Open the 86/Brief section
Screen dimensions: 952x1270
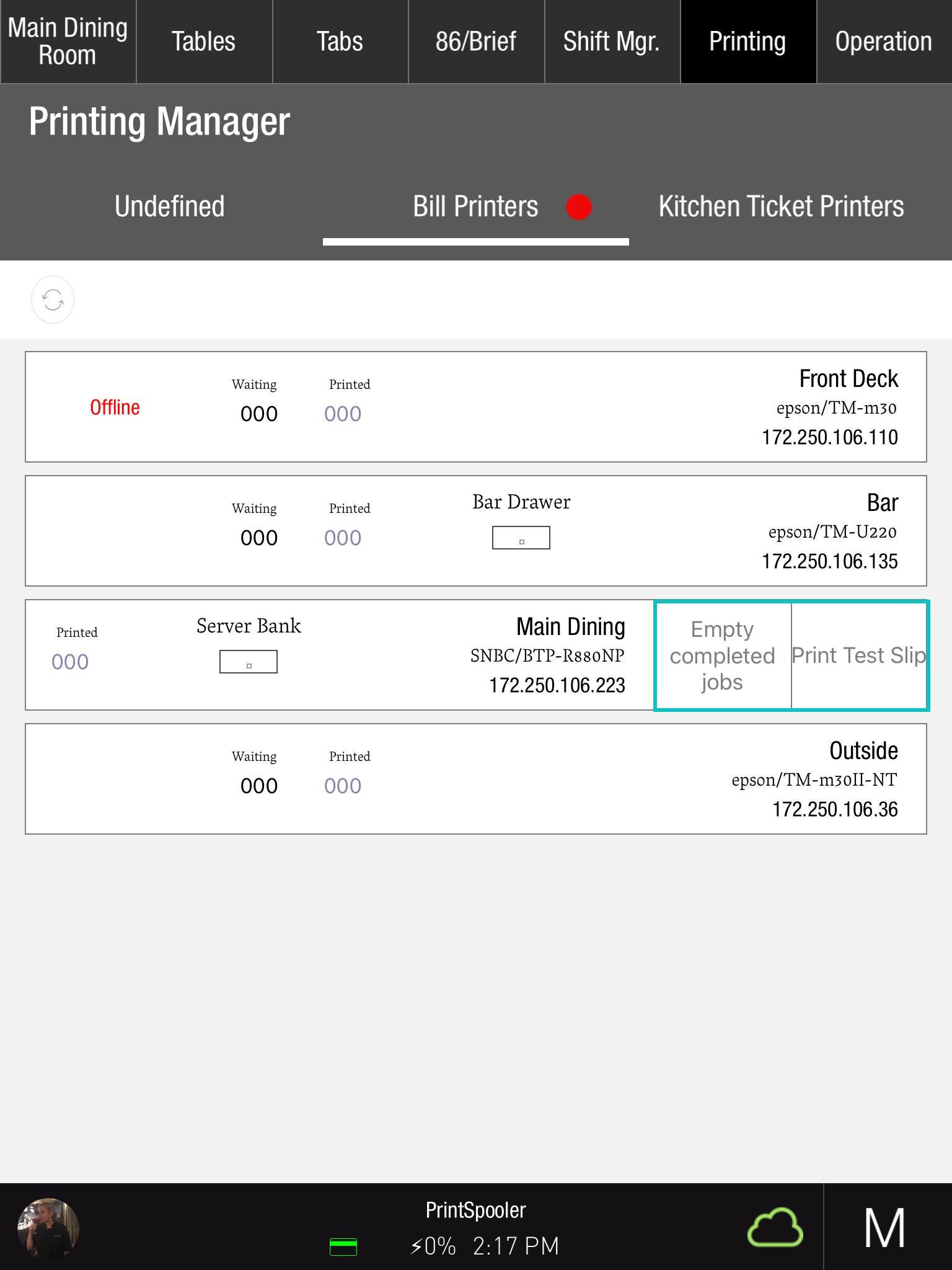click(475, 42)
